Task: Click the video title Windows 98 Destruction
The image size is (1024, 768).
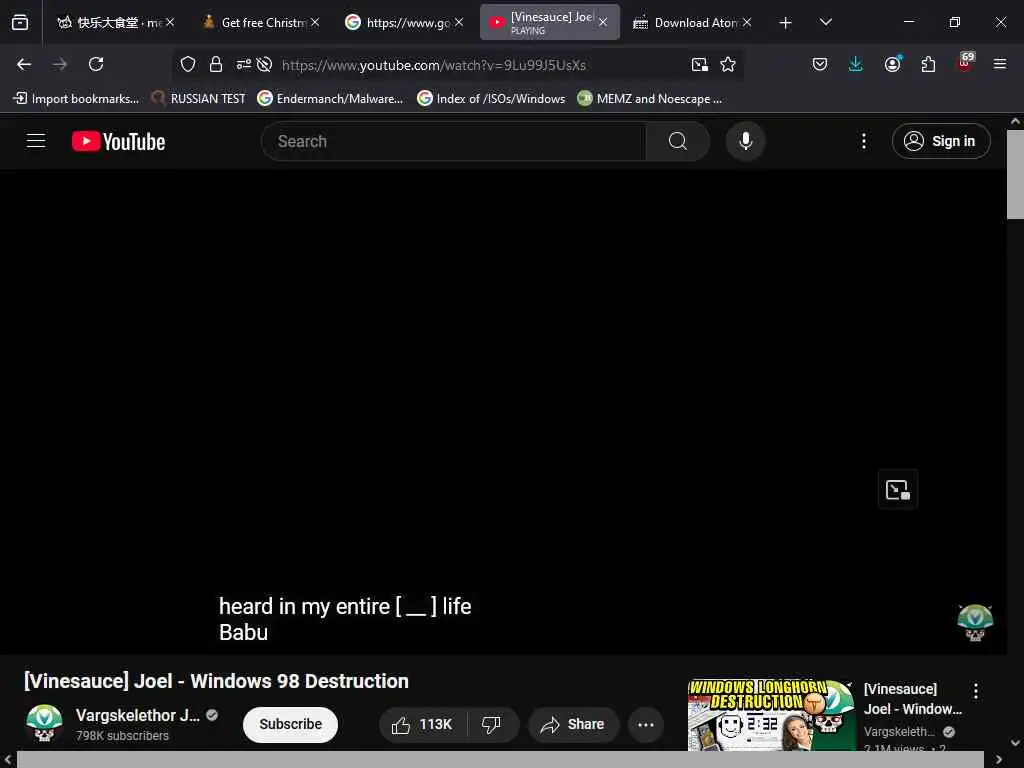Action: coord(216,680)
